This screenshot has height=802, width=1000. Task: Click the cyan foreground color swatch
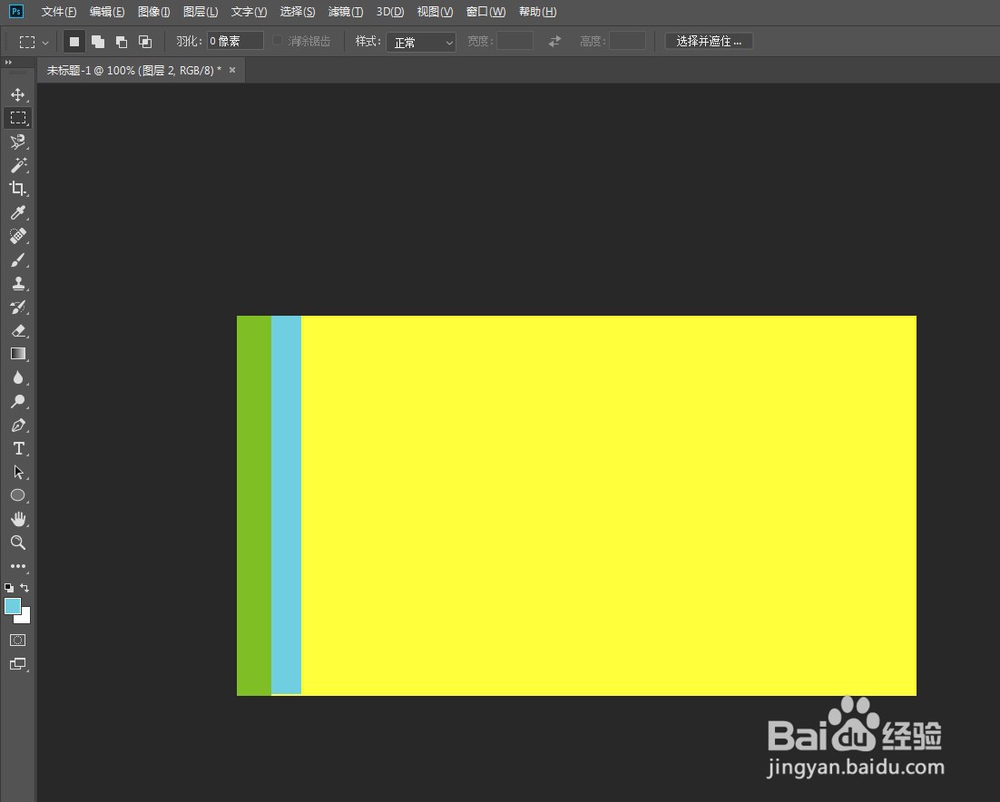pos(13,606)
